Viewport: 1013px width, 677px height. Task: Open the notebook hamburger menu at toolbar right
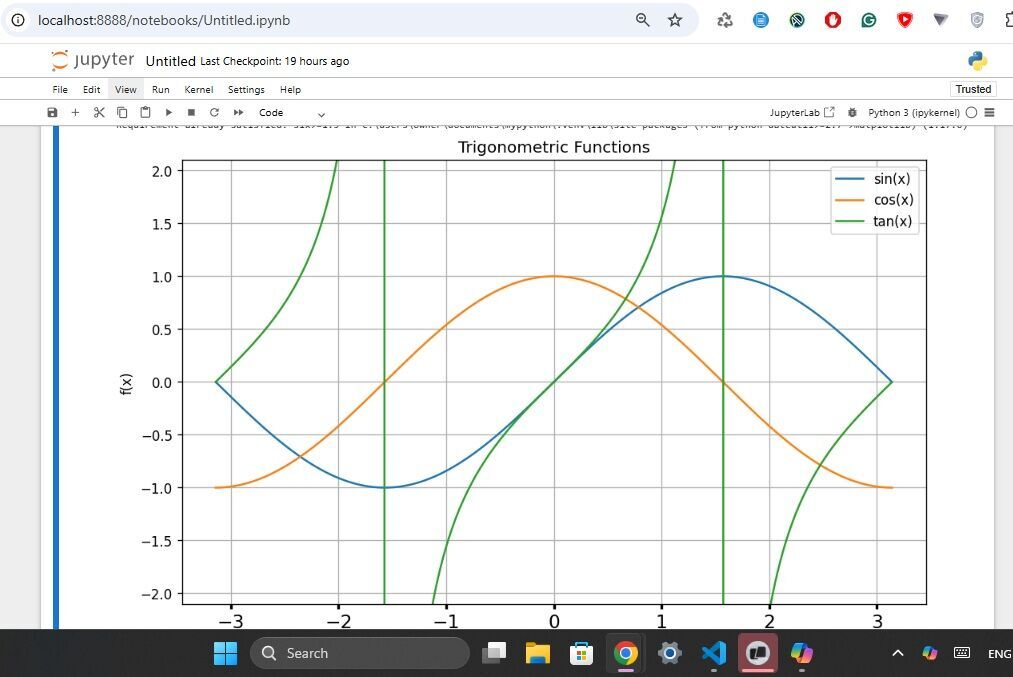pos(989,113)
